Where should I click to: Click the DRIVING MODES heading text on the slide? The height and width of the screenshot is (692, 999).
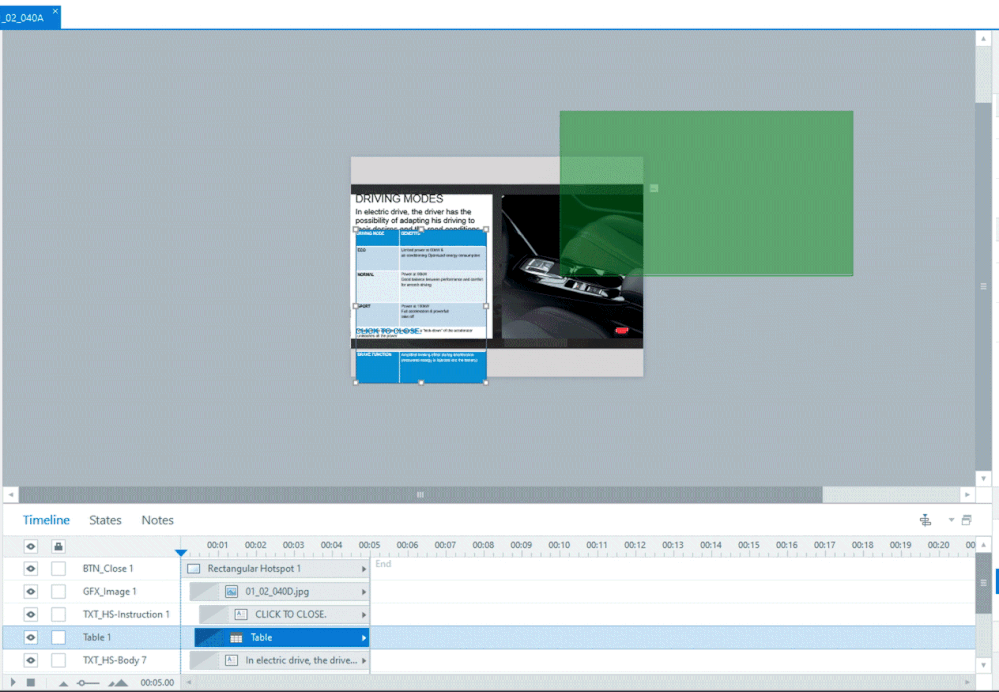point(399,199)
